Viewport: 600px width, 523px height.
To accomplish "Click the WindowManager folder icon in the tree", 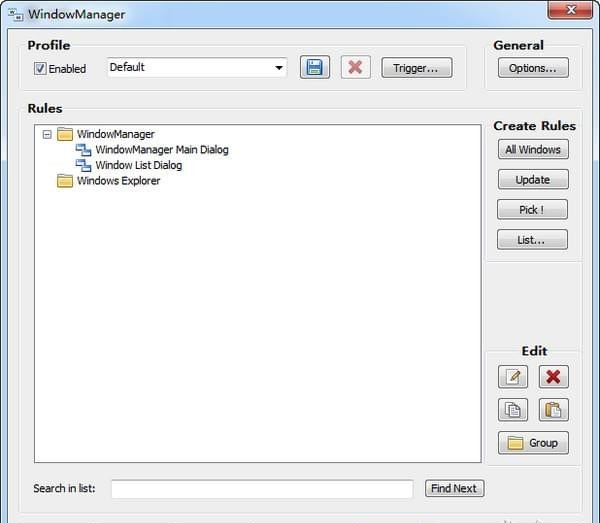I will point(65,134).
